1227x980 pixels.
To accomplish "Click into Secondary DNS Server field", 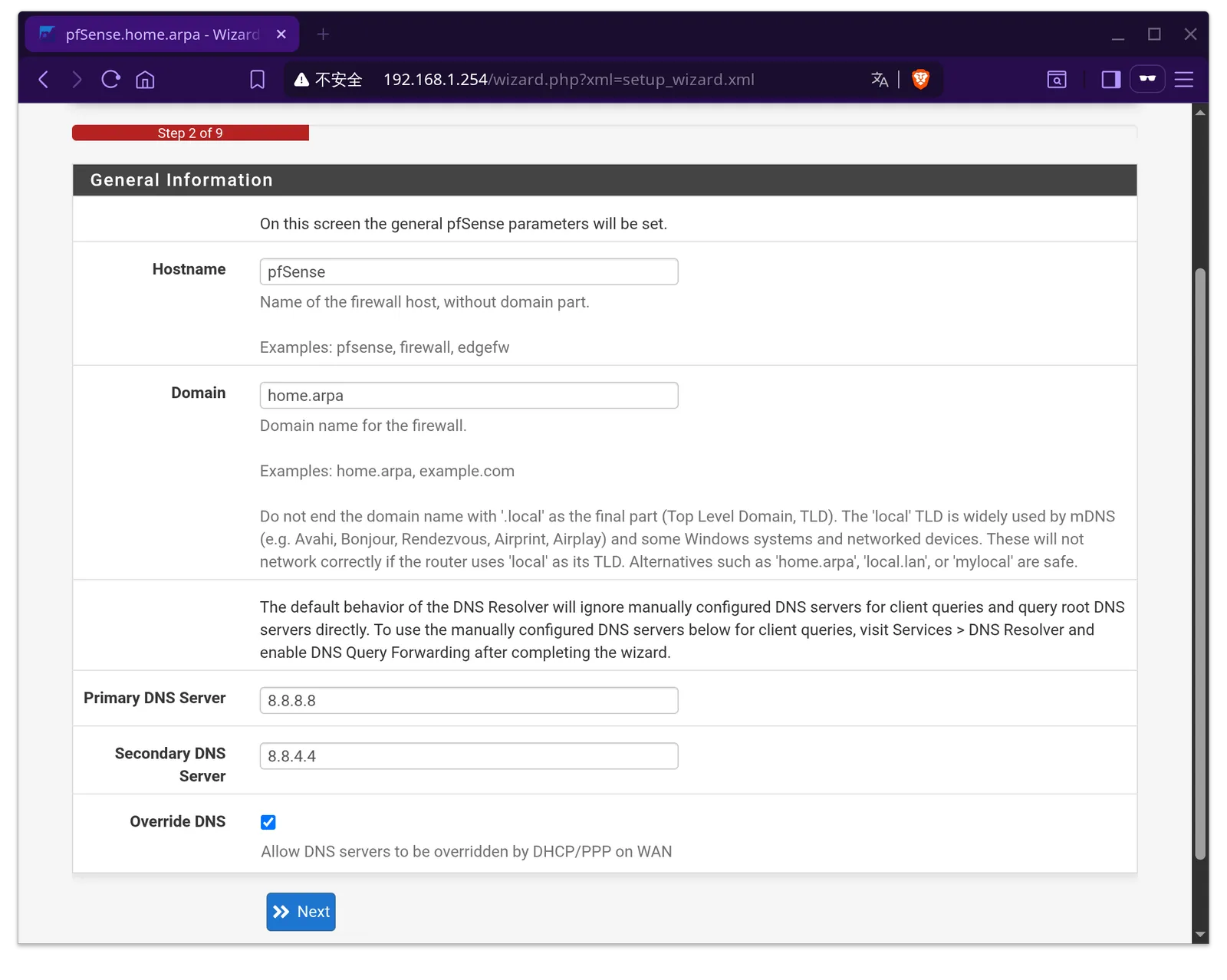I will [x=469, y=756].
